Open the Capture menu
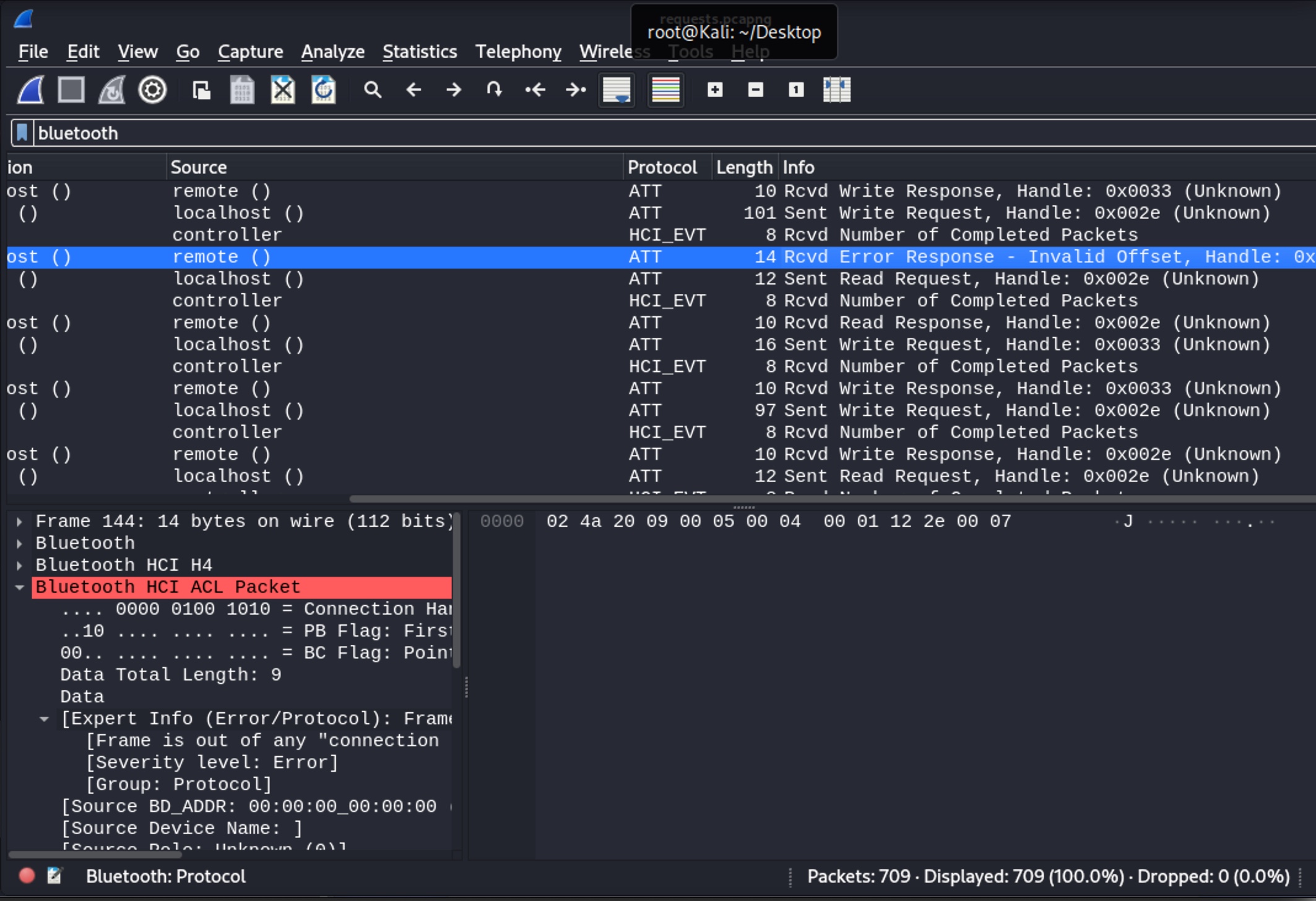Image resolution: width=1316 pixels, height=901 pixels. 250,51
